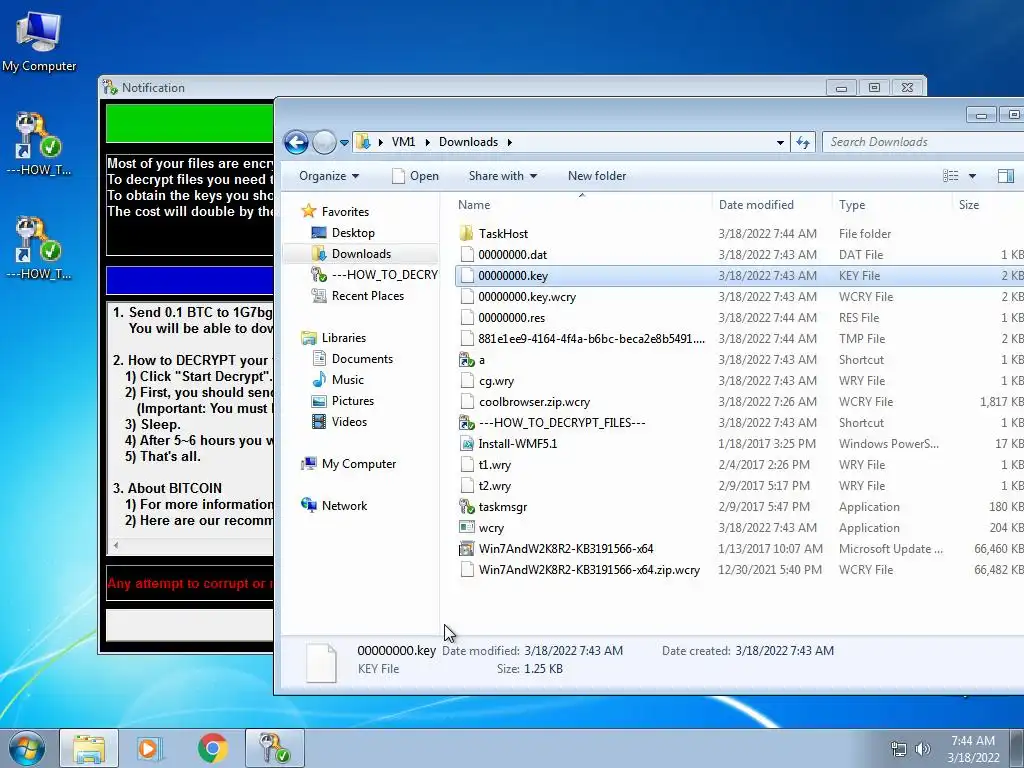
Task: Open the Share with menu
Action: click(502, 176)
